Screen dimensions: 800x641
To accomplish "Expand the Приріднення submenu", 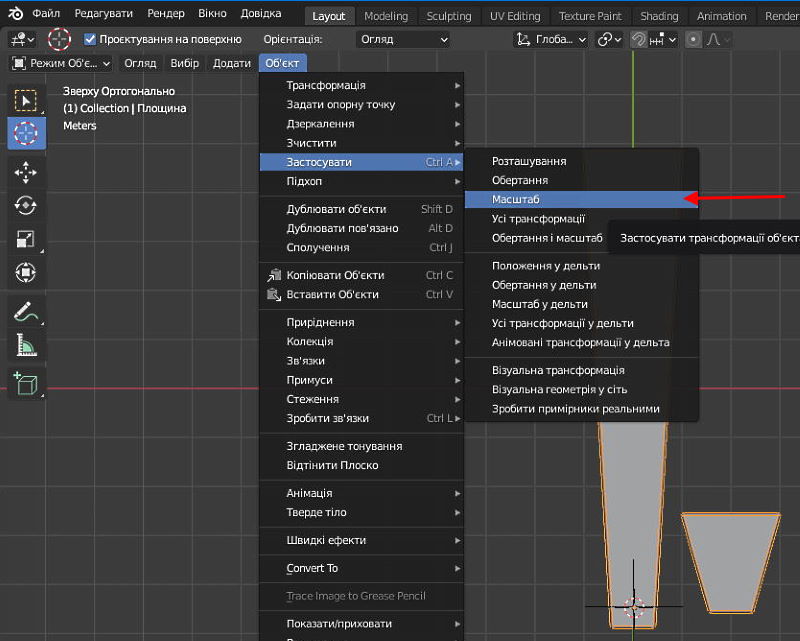I will coord(362,323).
